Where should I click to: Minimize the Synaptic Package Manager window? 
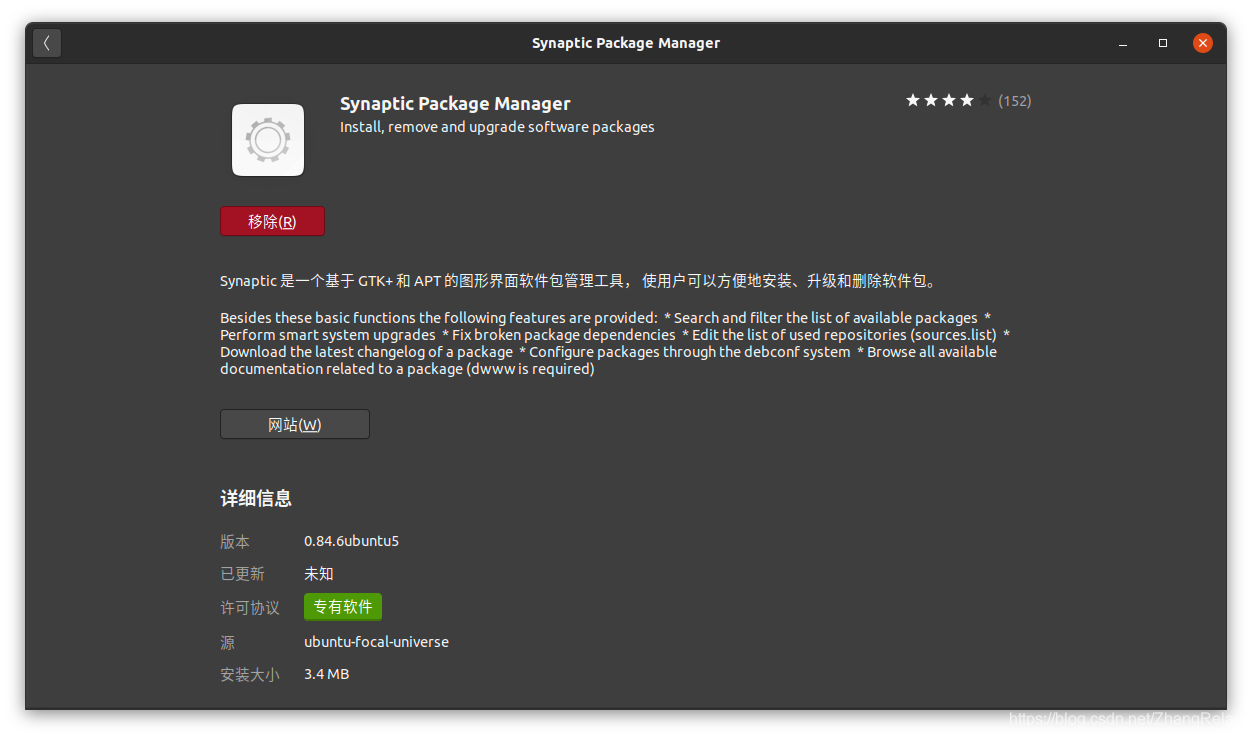(1123, 43)
